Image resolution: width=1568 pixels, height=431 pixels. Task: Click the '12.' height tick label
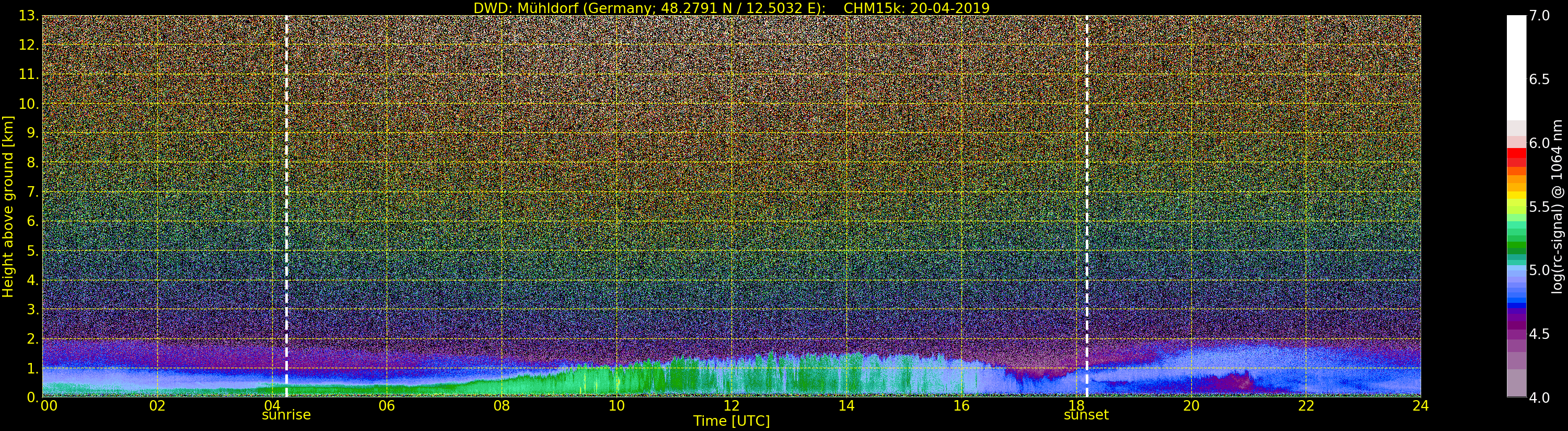pos(29,45)
